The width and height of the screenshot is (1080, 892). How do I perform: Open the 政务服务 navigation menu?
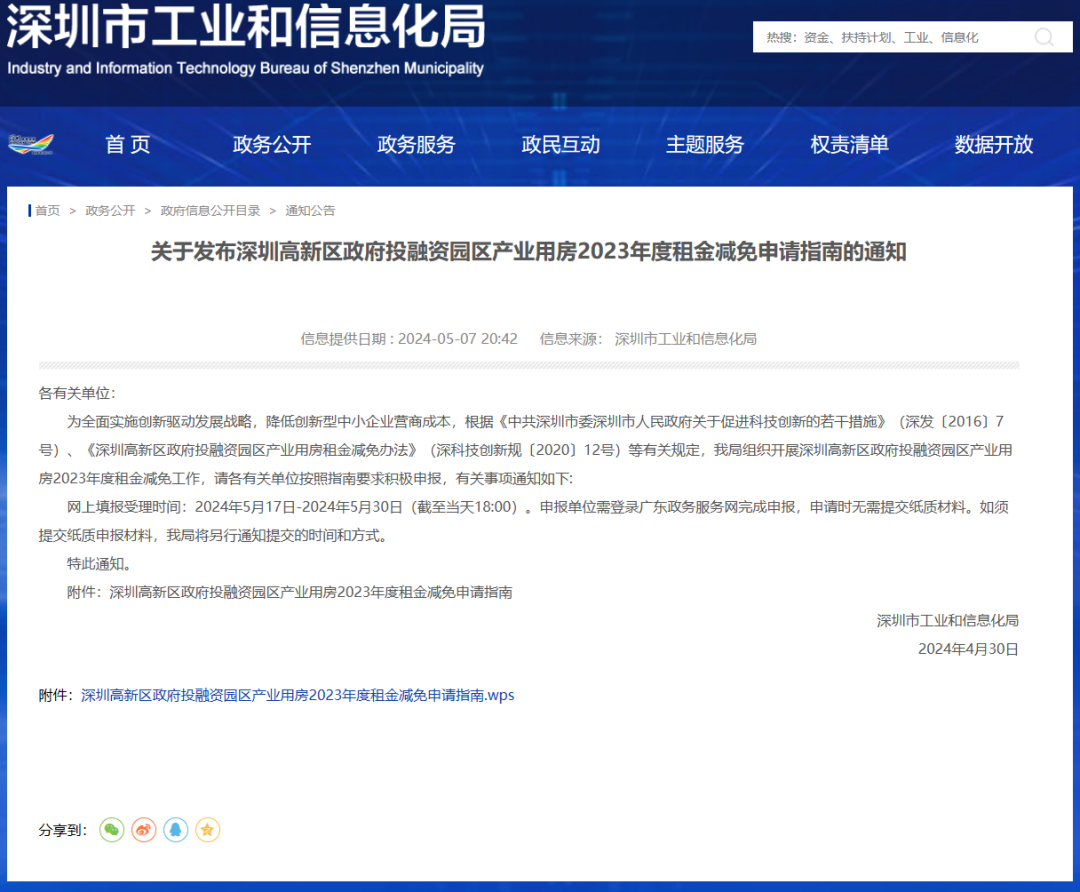(416, 145)
